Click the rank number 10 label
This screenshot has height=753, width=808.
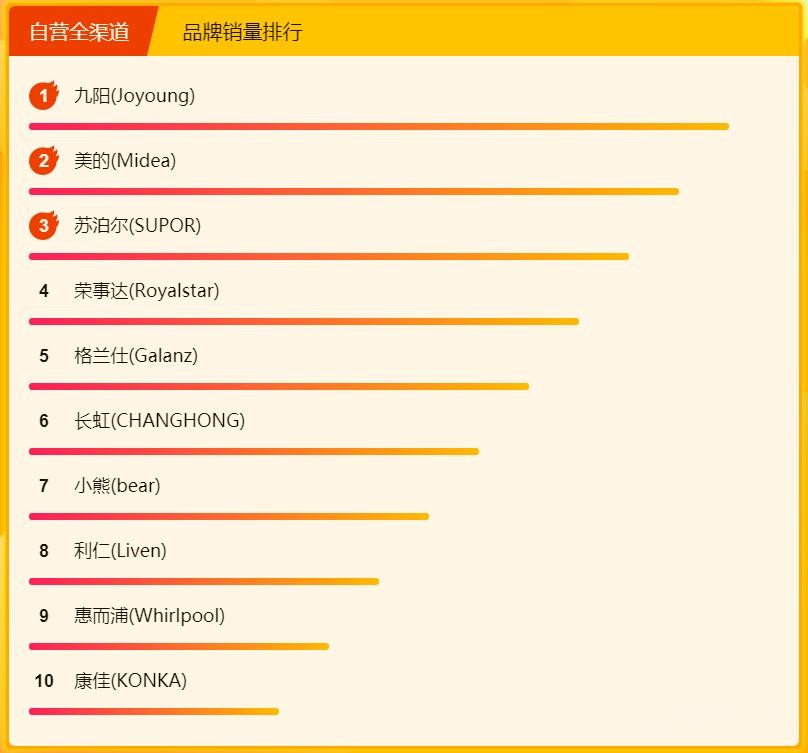[44, 681]
